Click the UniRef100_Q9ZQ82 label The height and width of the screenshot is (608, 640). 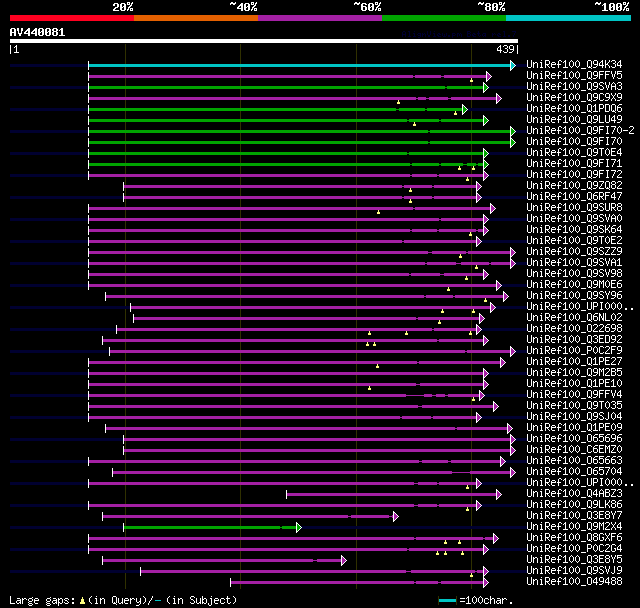pyautogui.click(x=574, y=185)
